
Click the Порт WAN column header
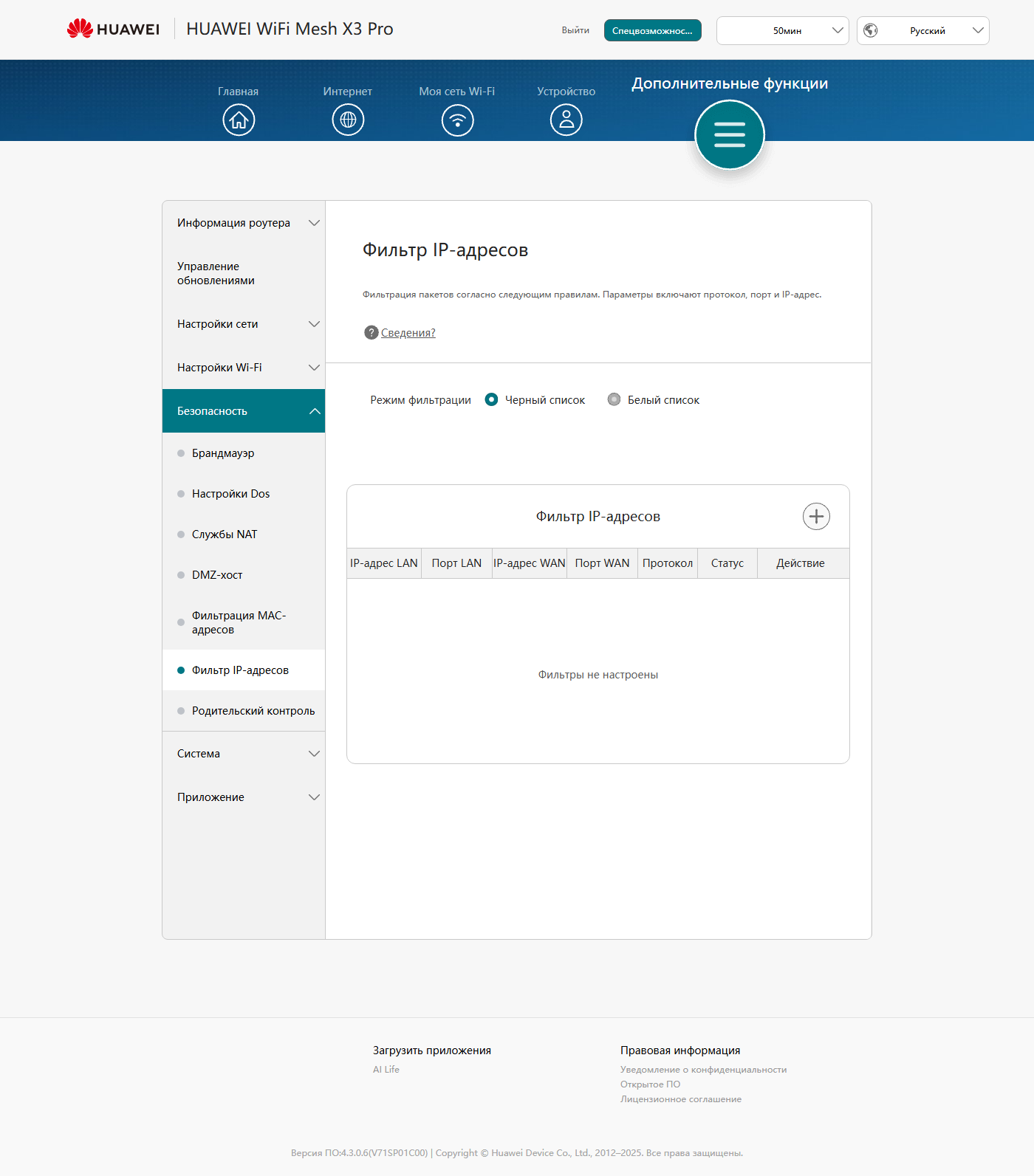coord(603,563)
